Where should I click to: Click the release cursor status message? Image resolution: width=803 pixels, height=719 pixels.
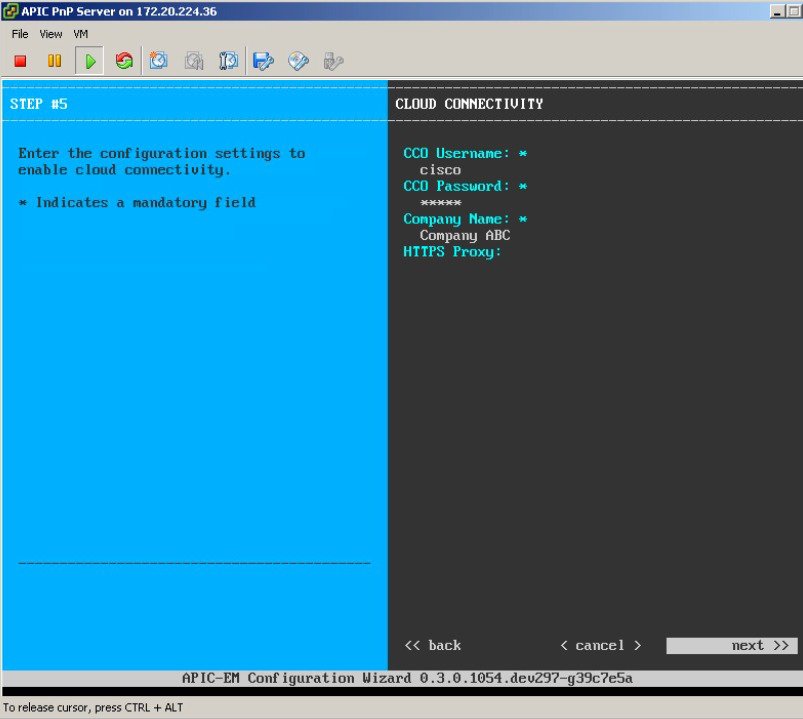point(93,708)
